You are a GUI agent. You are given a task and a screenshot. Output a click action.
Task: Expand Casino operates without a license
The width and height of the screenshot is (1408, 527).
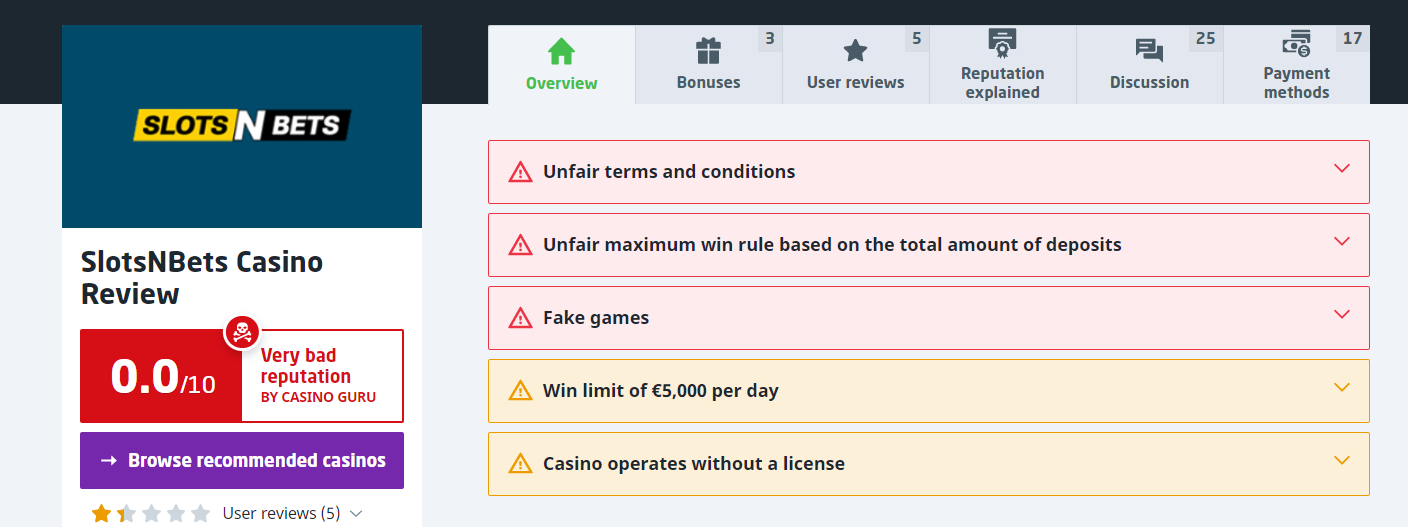coord(1342,460)
